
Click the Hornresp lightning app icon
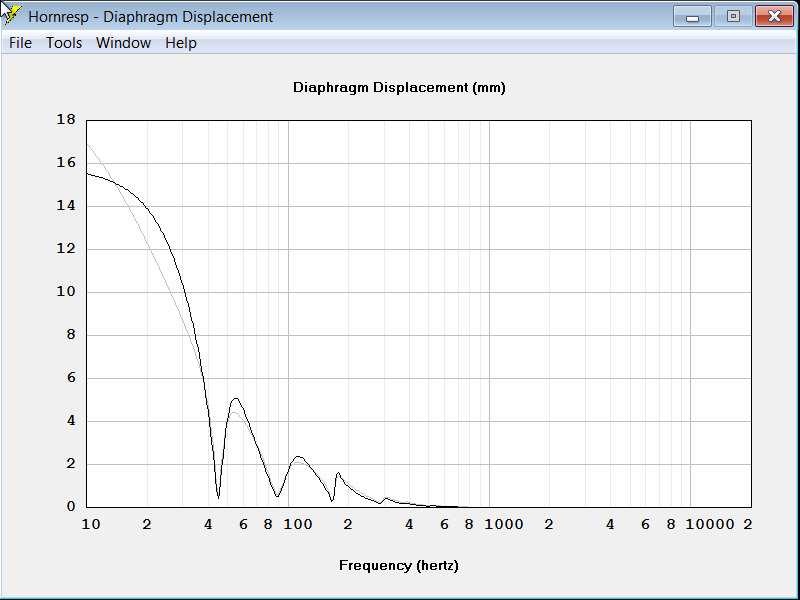click(11, 15)
